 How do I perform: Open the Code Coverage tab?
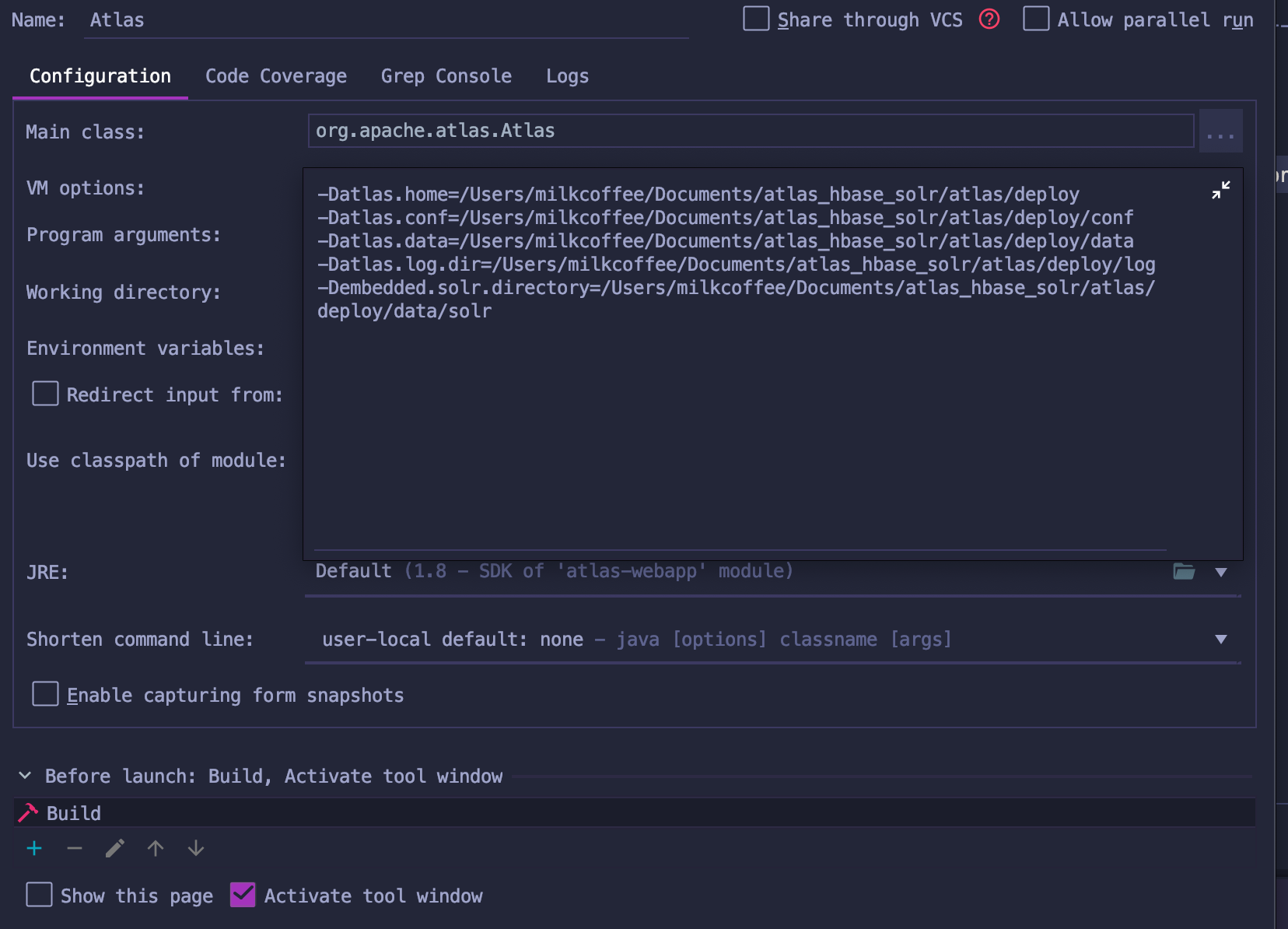276,76
